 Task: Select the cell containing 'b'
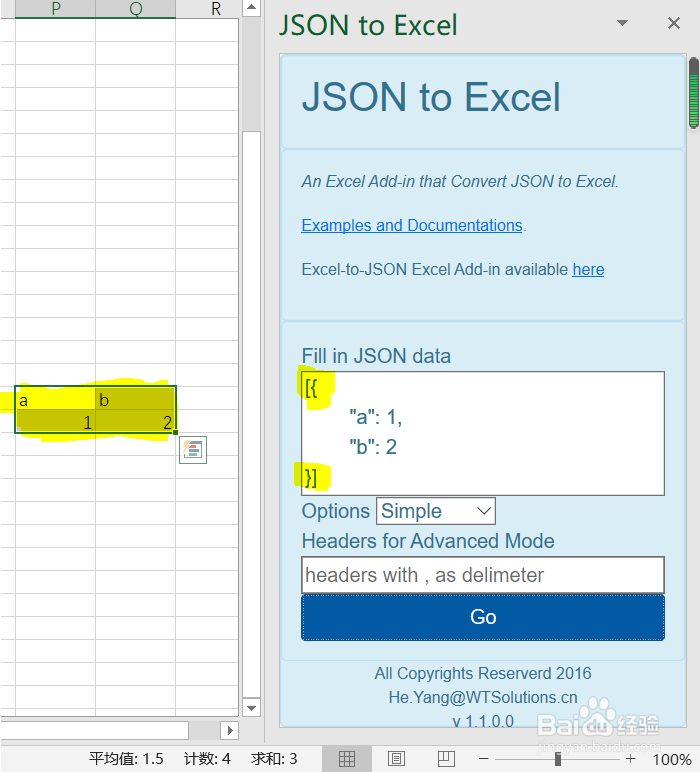coord(135,398)
